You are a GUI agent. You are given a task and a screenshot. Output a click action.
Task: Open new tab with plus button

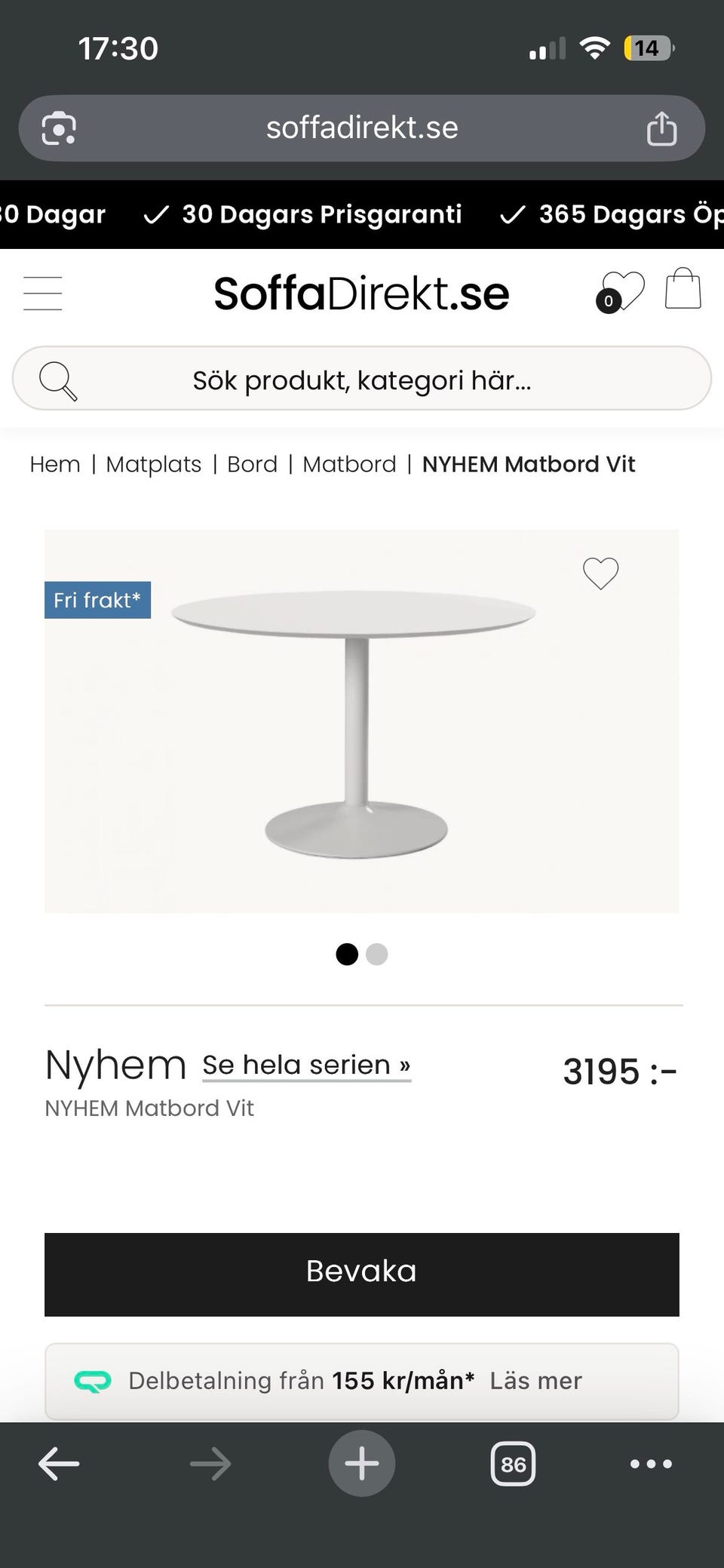[x=361, y=1463]
